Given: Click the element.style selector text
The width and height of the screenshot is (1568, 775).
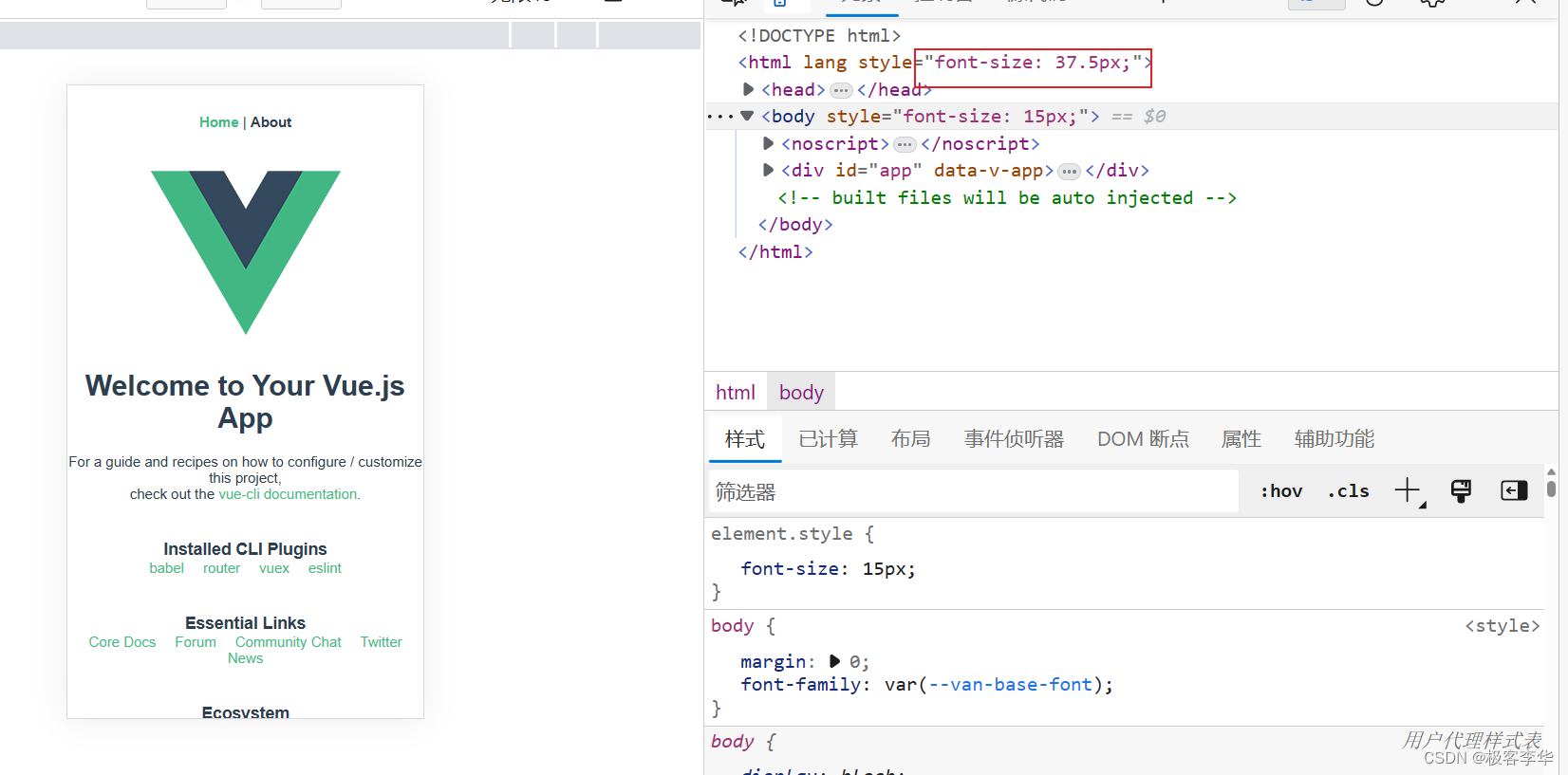Looking at the screenshot, I should [782, 534].
